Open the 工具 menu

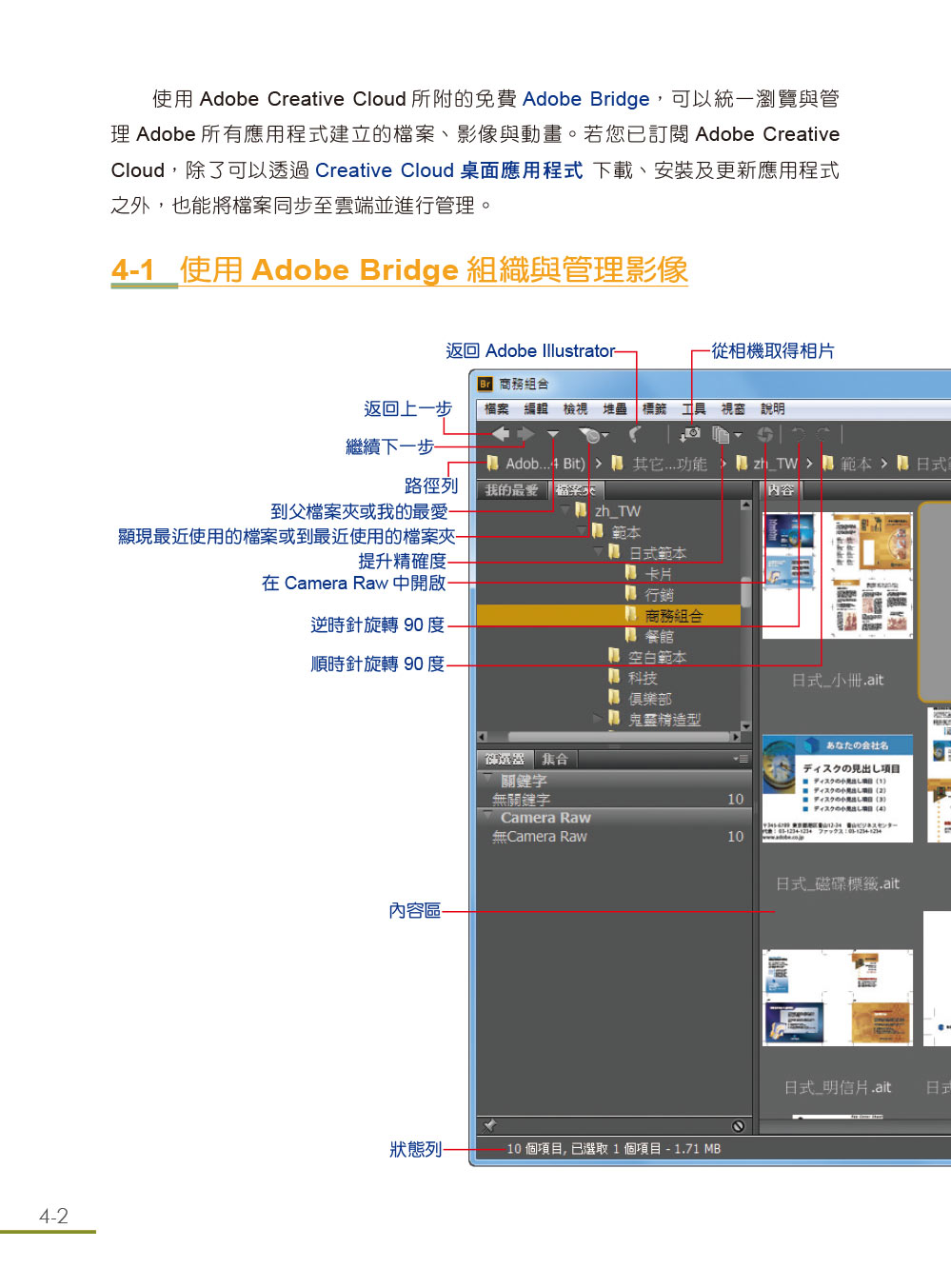694,409
